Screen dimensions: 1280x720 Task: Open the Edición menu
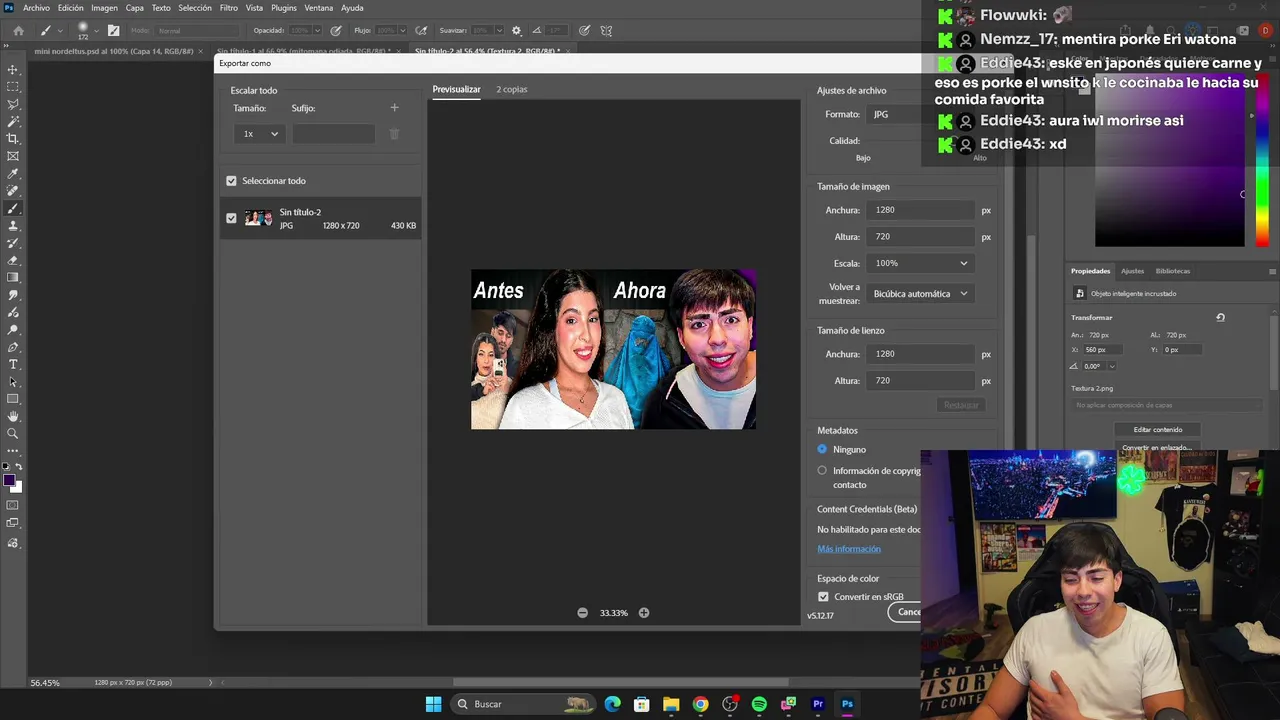click(70, 8)
